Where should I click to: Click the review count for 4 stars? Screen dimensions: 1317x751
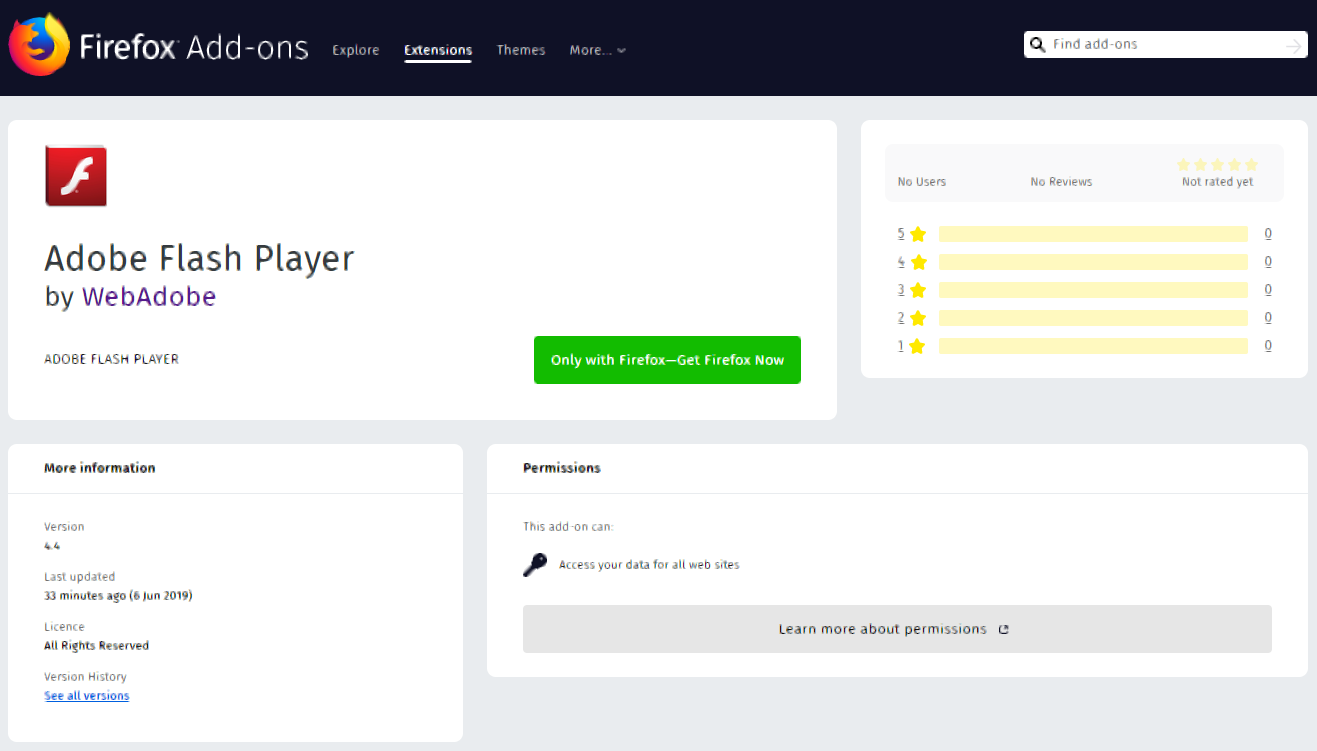pos(1268,262)
